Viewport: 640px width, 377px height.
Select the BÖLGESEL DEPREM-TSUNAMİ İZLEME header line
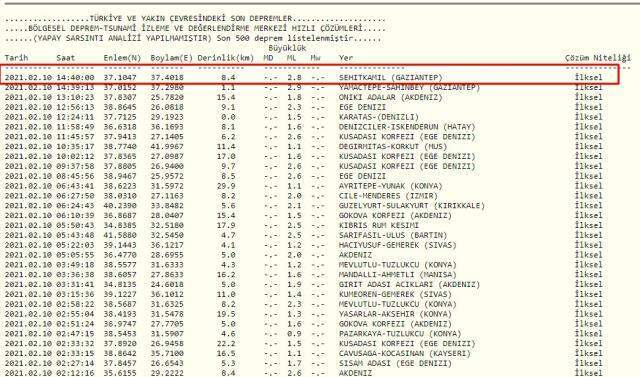195,29
